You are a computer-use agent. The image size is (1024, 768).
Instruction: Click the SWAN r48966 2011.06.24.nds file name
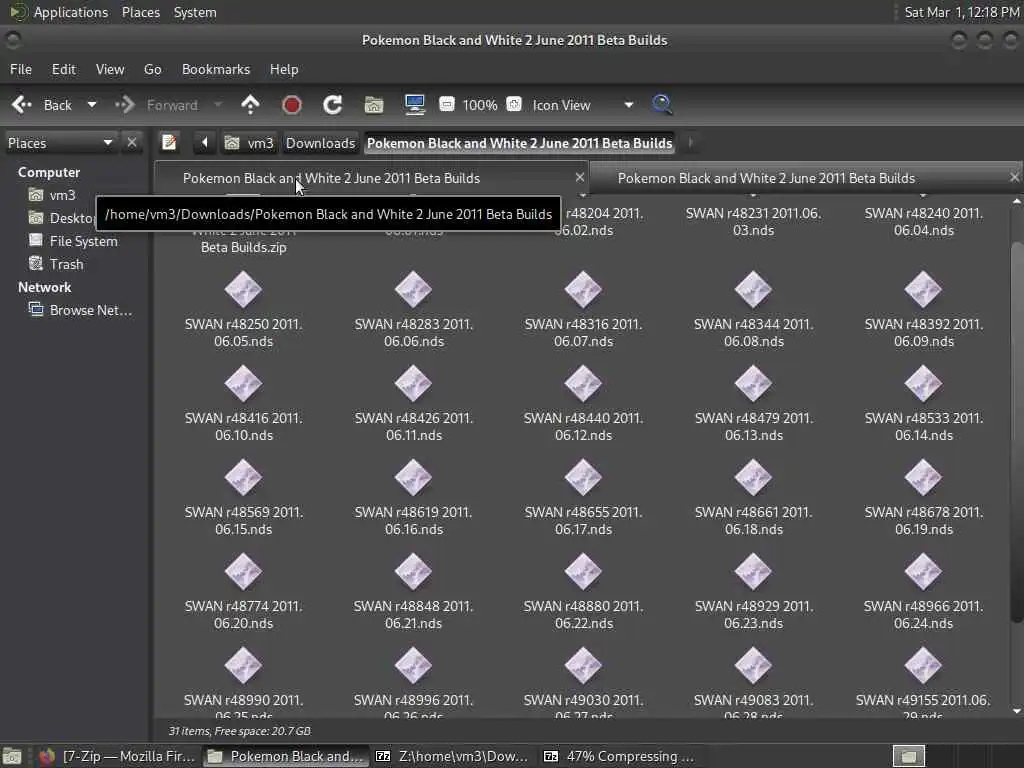923,615
